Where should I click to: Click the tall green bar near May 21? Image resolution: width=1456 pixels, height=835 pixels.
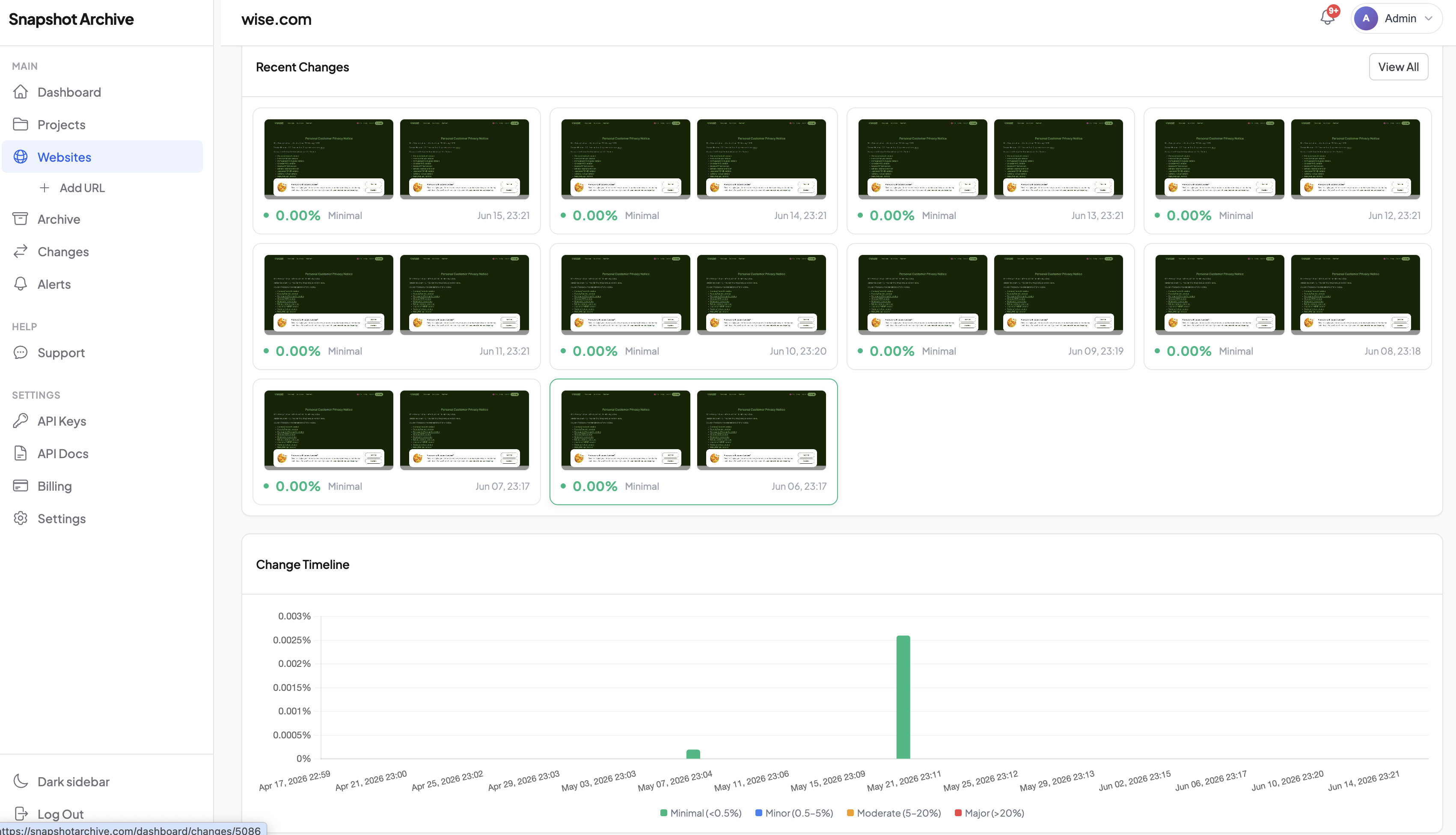point(903,697)
